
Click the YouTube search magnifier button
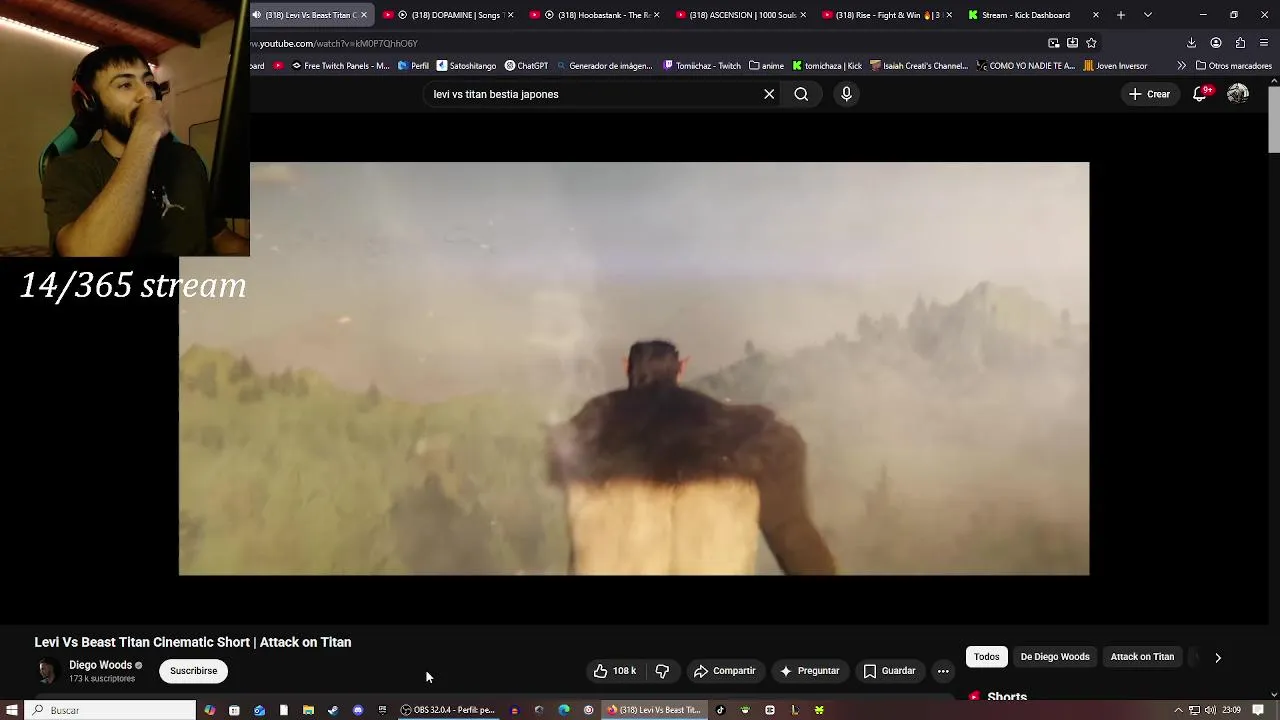click(801, 94)
